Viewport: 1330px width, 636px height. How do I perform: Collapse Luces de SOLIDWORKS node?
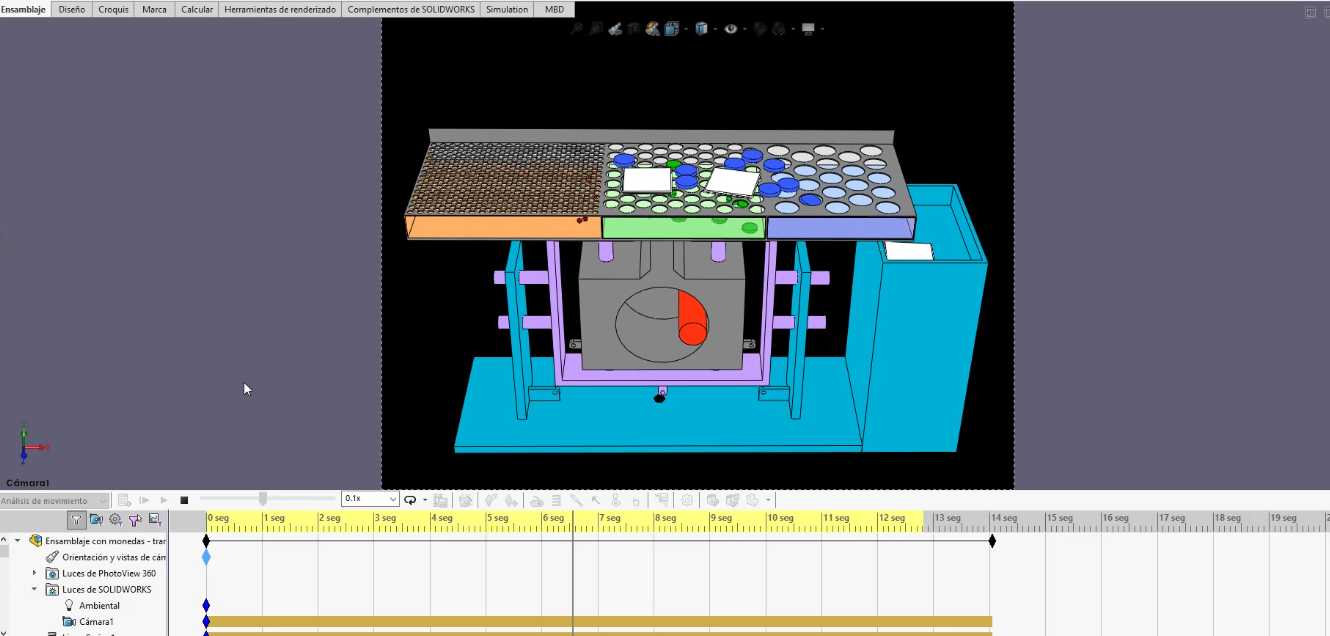[x=34, y=589]
